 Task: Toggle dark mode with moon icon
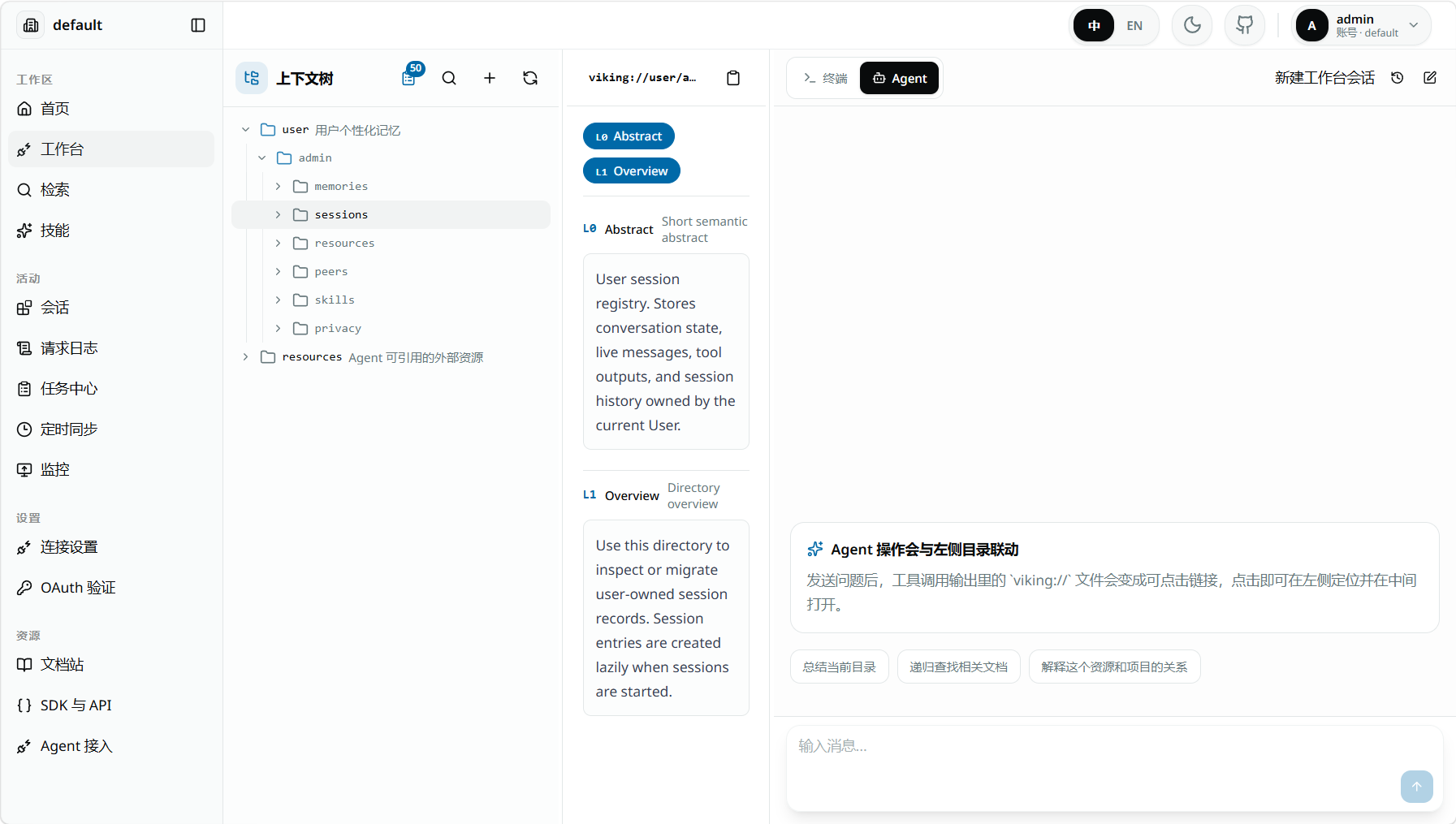1192,25
